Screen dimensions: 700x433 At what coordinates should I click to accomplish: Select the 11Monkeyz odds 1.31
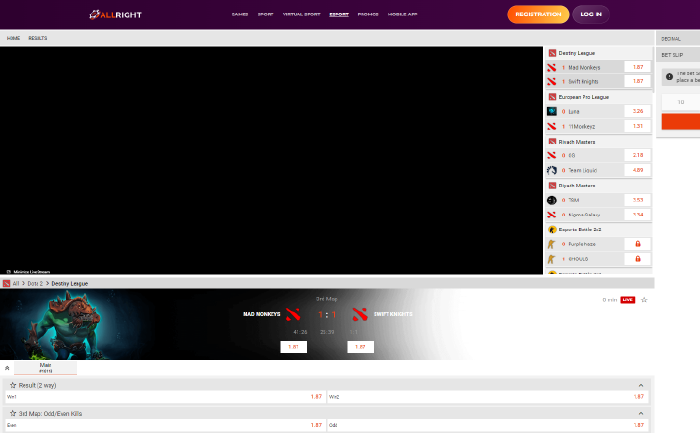click(x=638, y=126)
